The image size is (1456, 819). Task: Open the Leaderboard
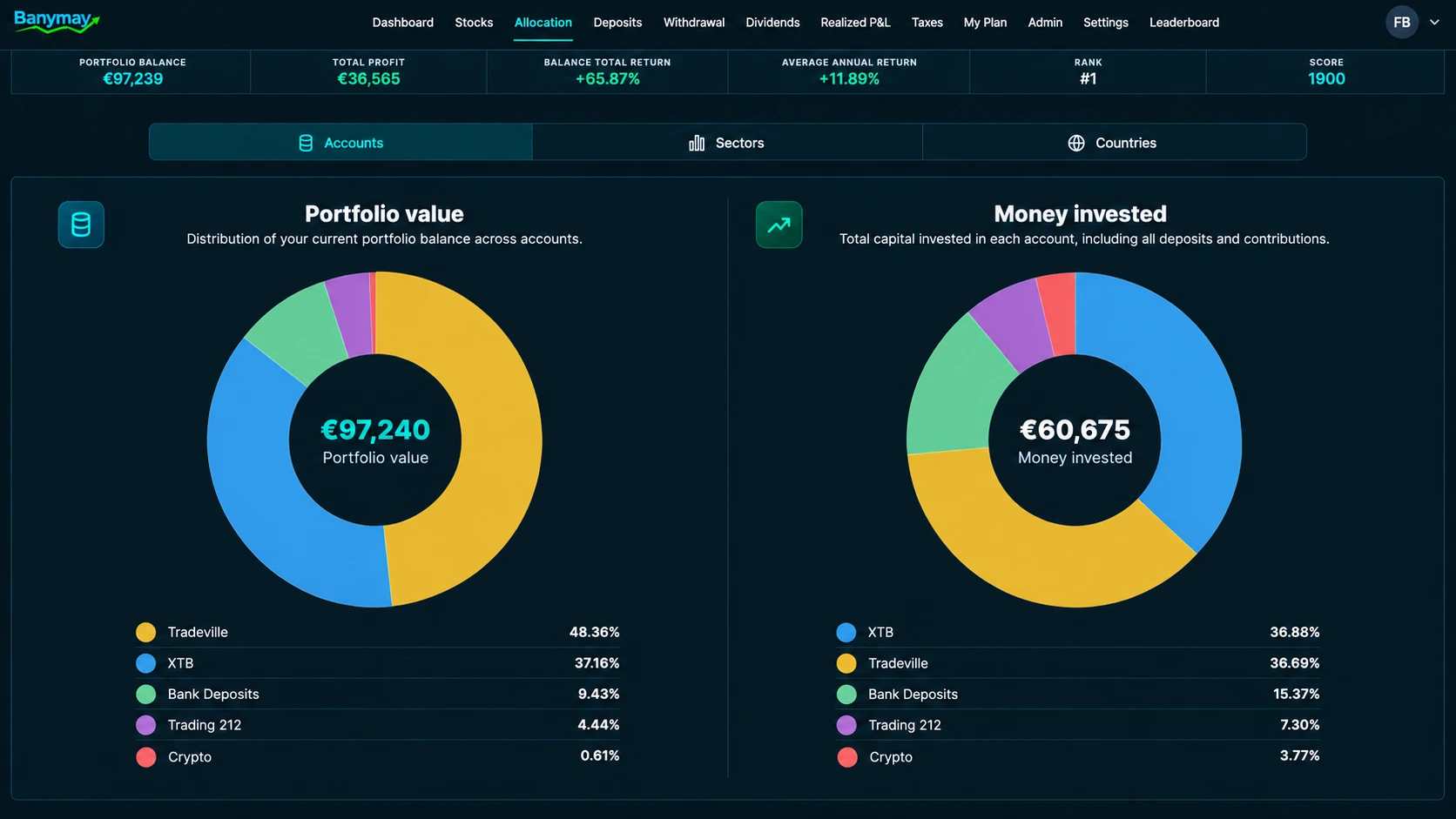coord(1184,23)
